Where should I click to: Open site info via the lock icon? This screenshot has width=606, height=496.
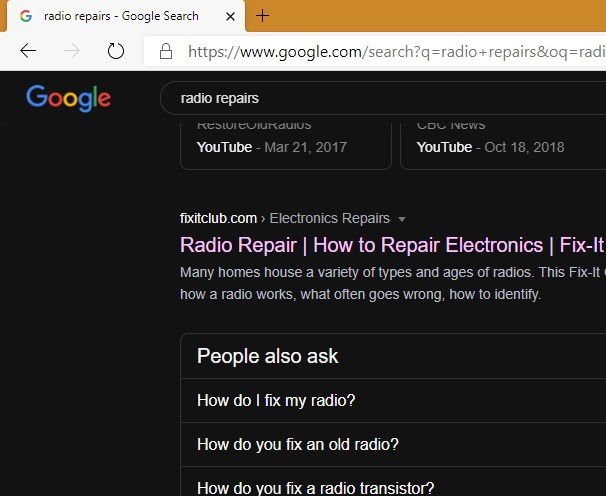pos(166,51)
